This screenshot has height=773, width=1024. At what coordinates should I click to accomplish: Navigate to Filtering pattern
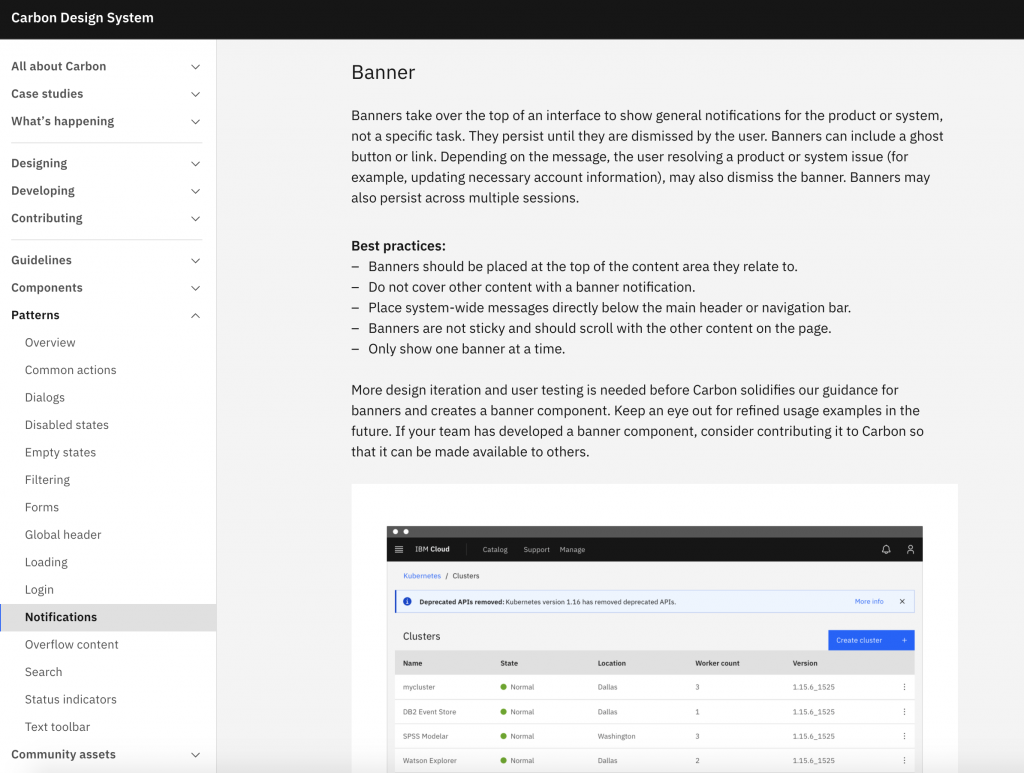coord(47,479)
